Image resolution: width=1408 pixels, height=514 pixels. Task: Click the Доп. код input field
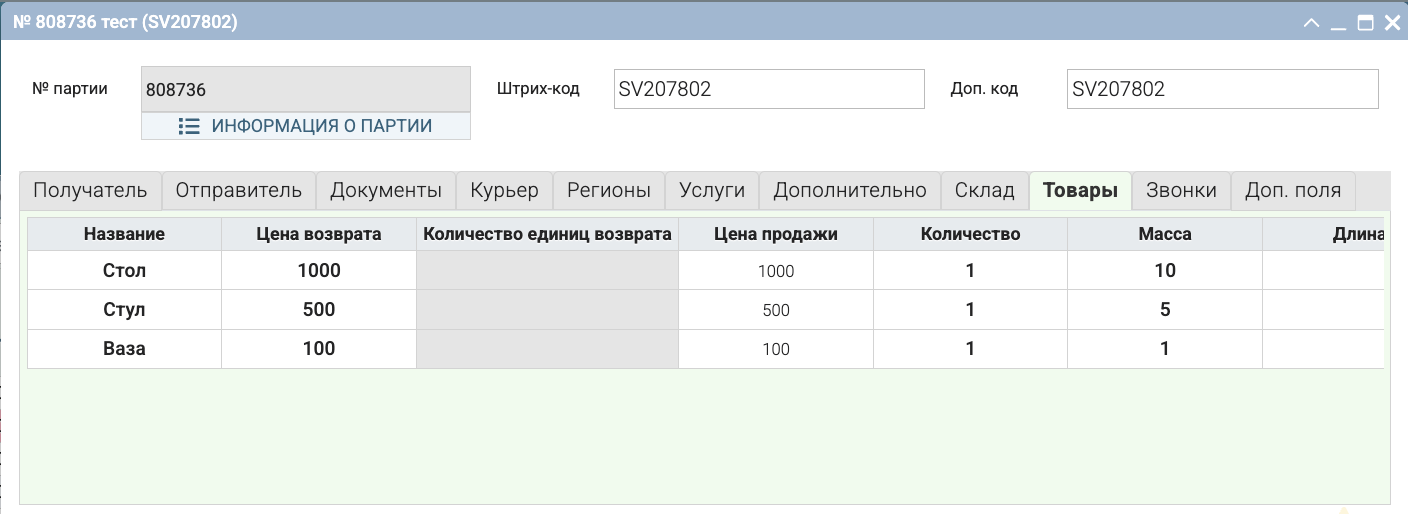[x=1222, y=89]
